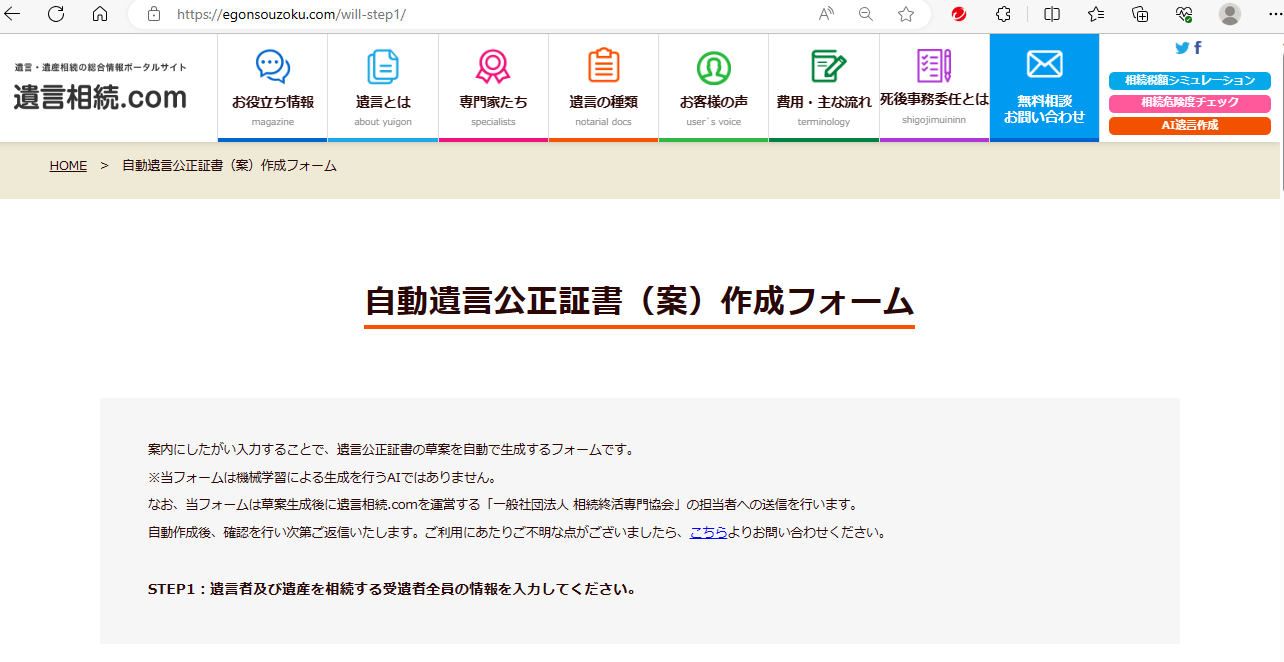Screen dimensions: 1284x662
Task: Open browser home page icon
Action: pos(100,14)
